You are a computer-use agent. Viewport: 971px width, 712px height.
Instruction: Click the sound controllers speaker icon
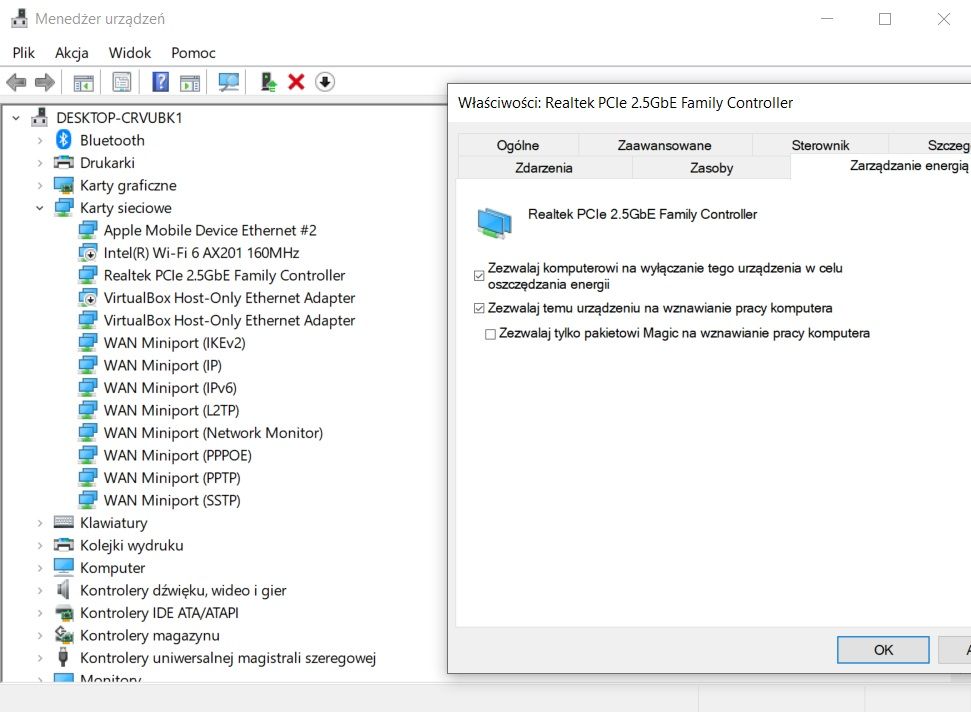click(63, 589)
